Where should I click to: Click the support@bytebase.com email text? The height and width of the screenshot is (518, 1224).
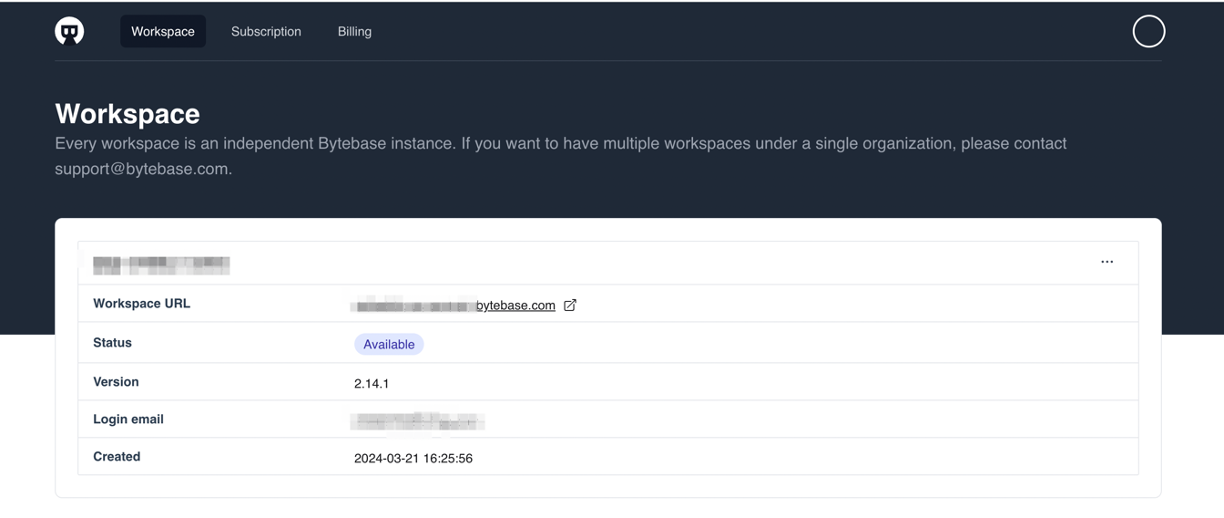pyautogui.click(x=143, y=169)
